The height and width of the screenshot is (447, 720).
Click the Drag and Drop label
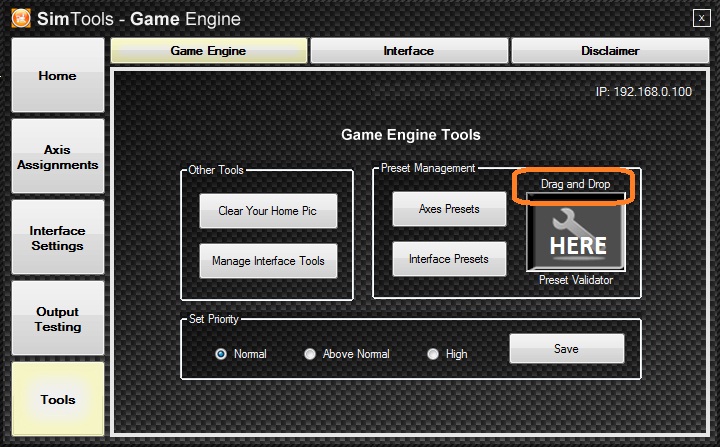(575, 184)
